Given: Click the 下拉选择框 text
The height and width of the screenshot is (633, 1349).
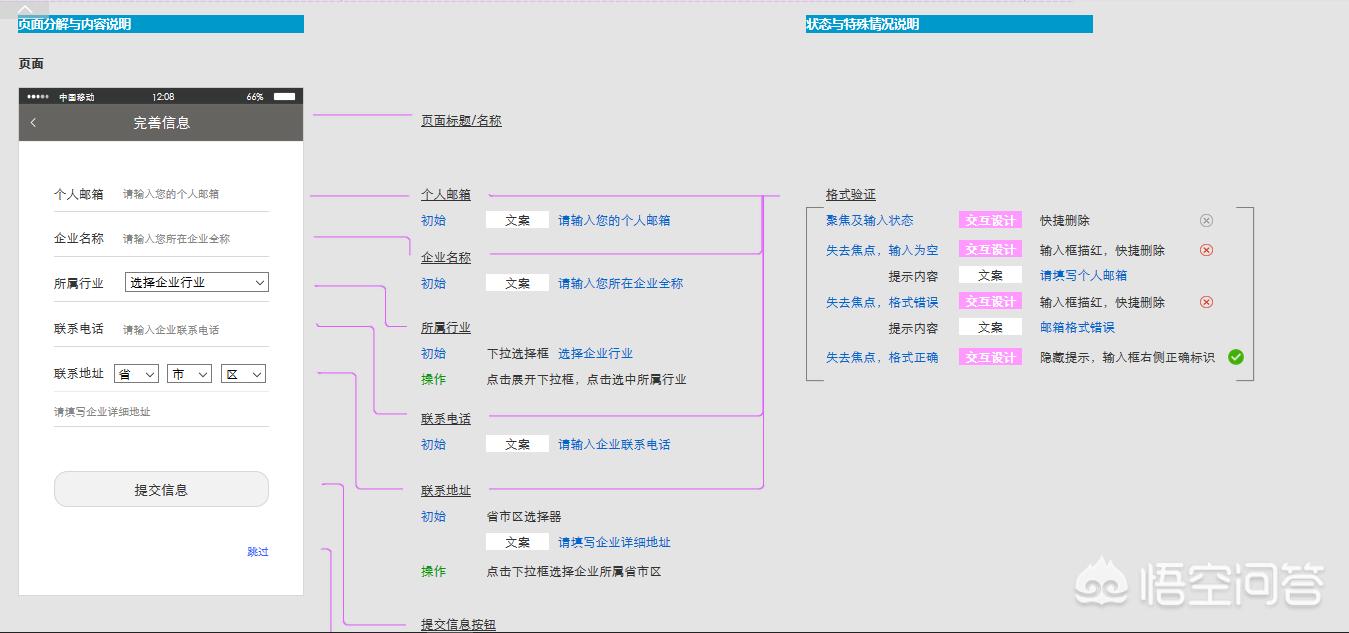Looking at the screenshot, I should point(518,354).
